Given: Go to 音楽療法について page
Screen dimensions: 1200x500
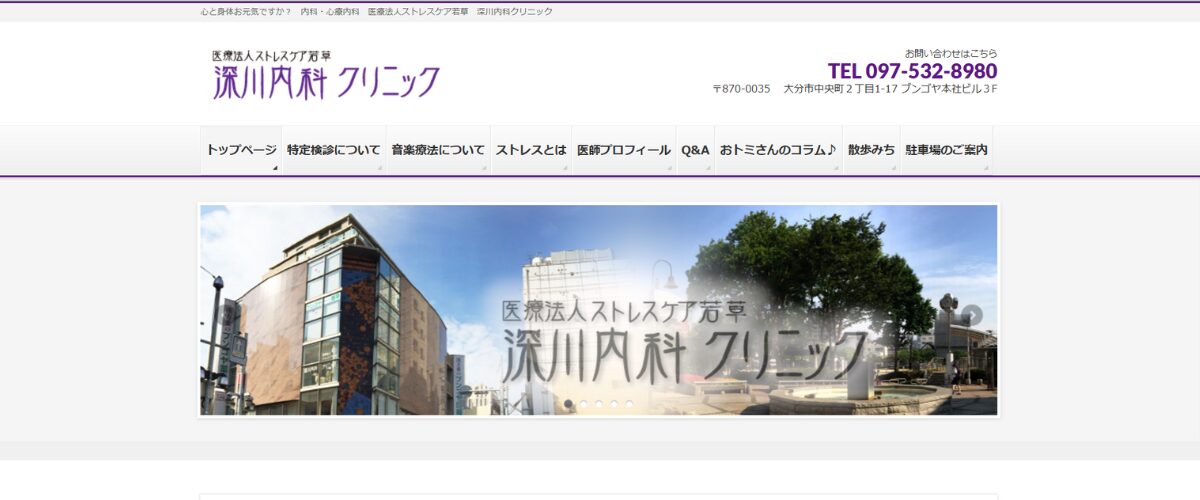Looking at the screenshot, I should click(x=438, y=150).
